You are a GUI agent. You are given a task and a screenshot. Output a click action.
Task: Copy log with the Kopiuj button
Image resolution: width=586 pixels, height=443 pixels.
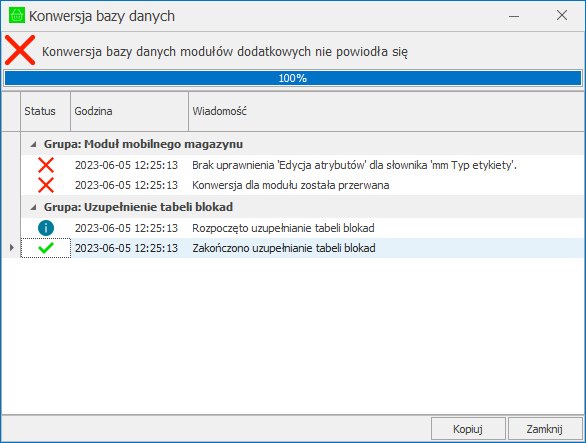coord(468,429)
